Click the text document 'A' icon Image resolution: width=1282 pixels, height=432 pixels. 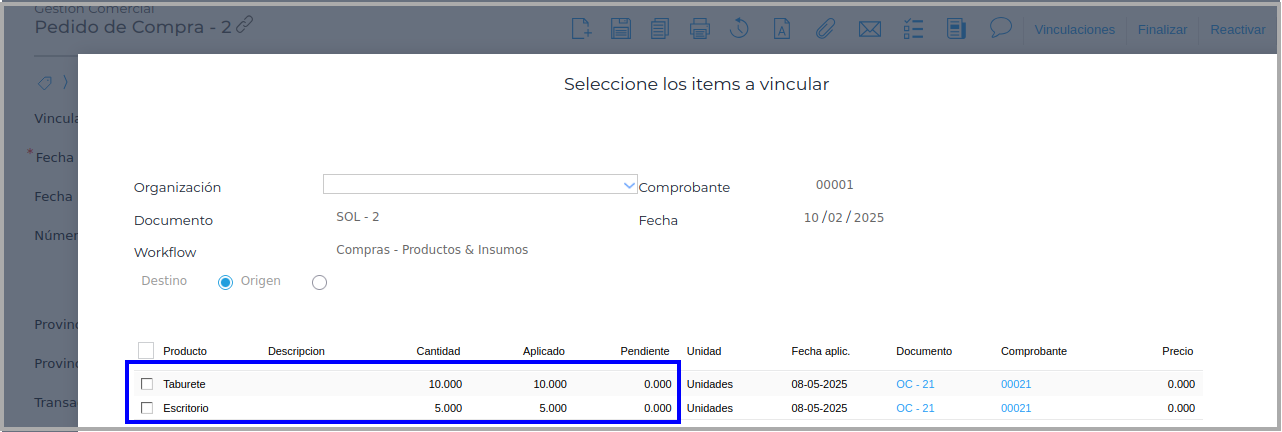[783, 29]
